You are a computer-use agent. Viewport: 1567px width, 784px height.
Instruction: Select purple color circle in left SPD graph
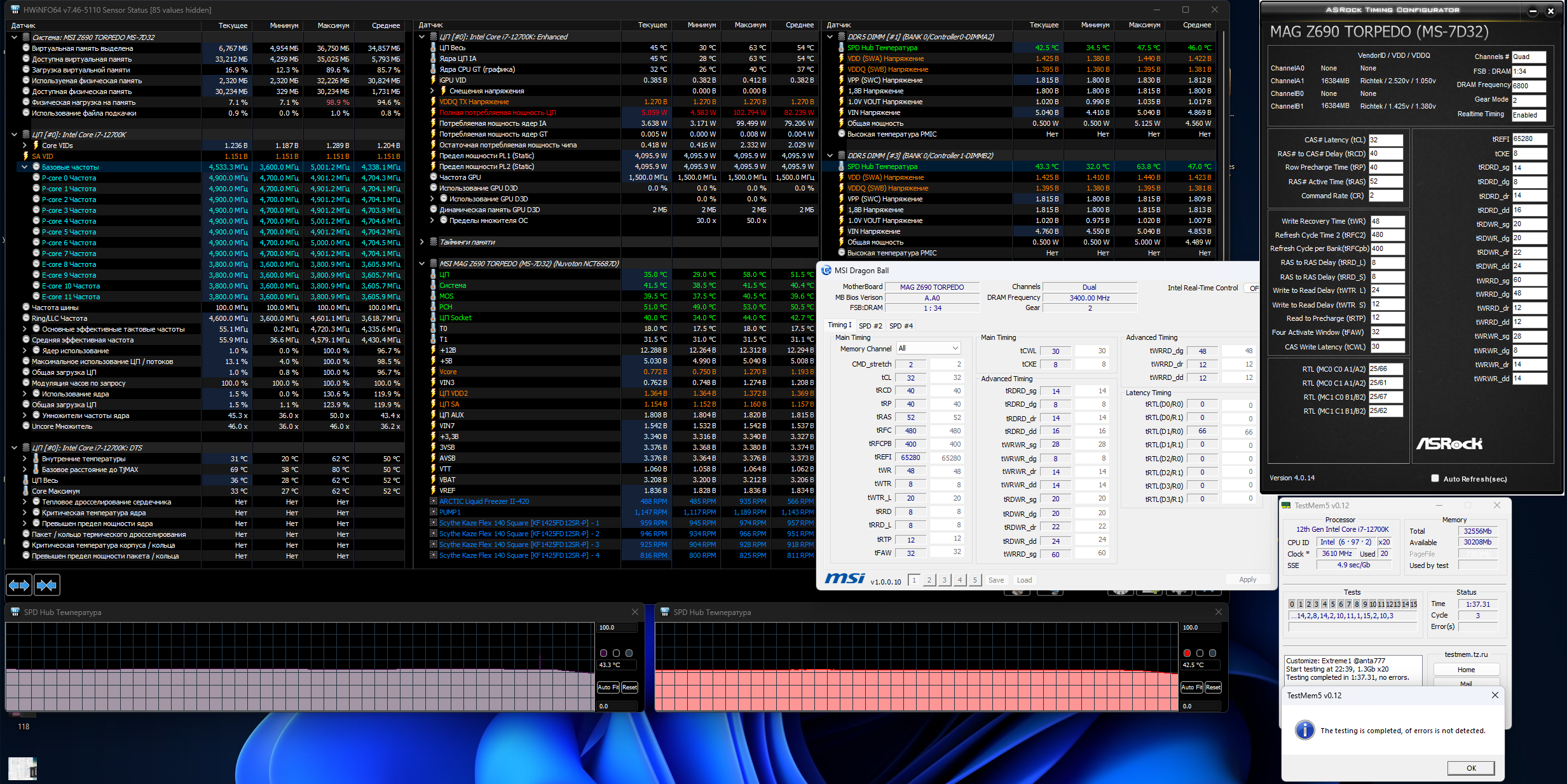(x=603, y=653)
